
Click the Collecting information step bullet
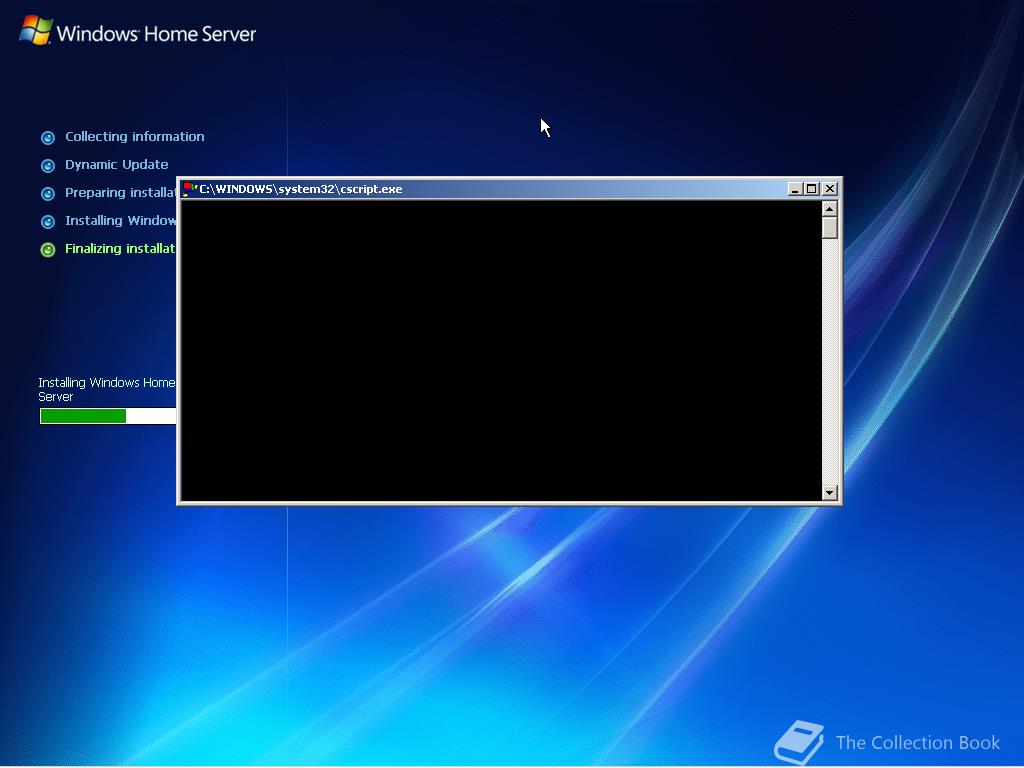click(48, 138)
